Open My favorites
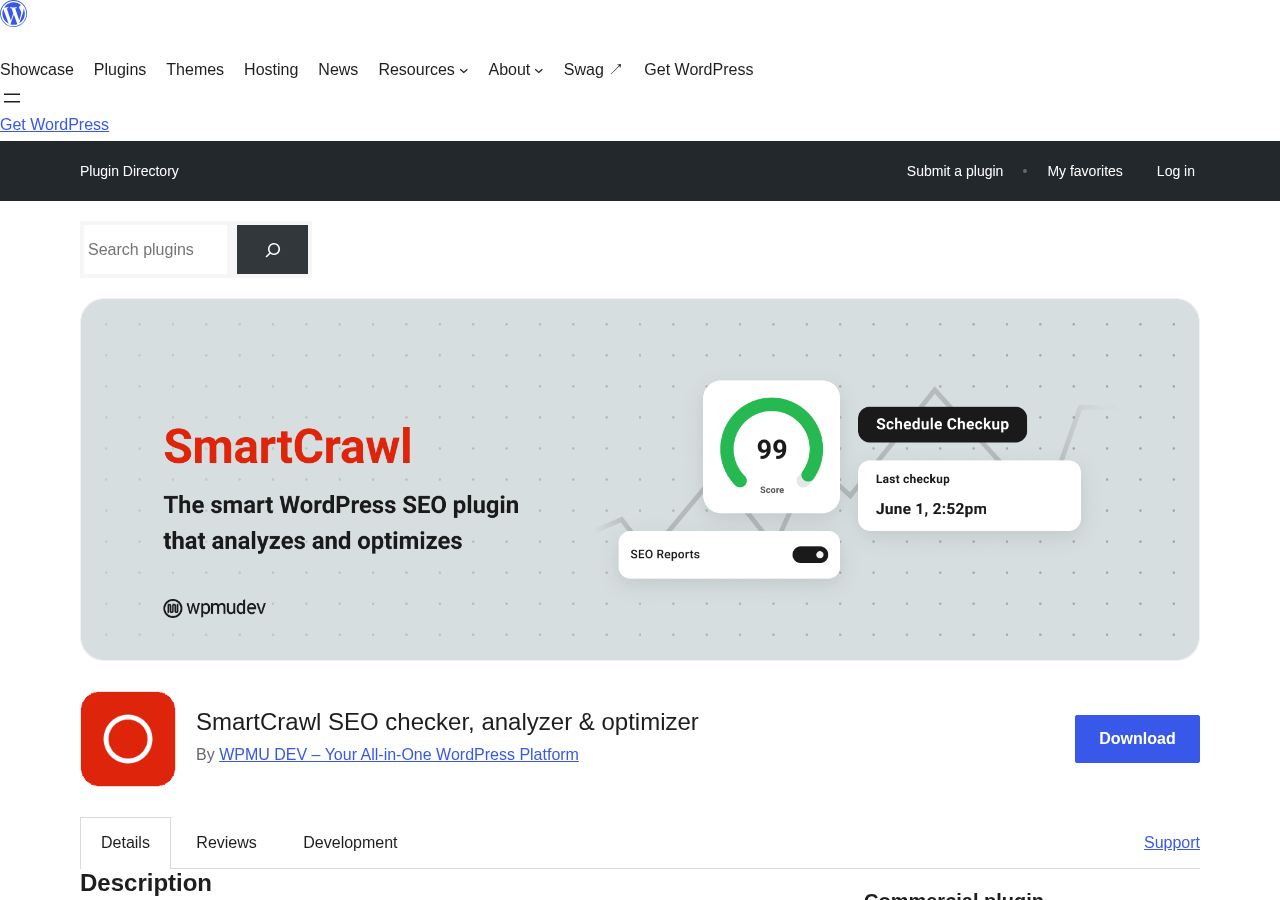This screenshot has width=1280, height=900. 1085,171
